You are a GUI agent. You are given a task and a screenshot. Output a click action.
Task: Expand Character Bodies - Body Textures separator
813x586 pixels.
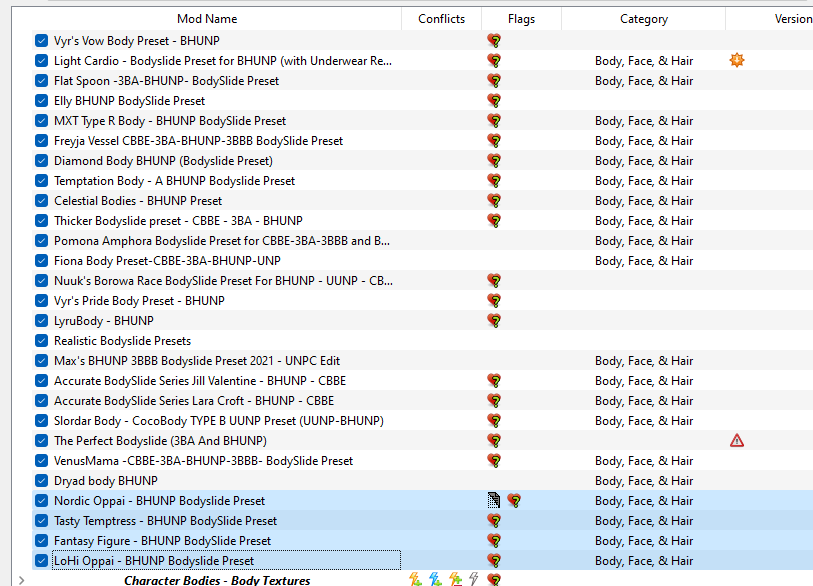[21, 580]
